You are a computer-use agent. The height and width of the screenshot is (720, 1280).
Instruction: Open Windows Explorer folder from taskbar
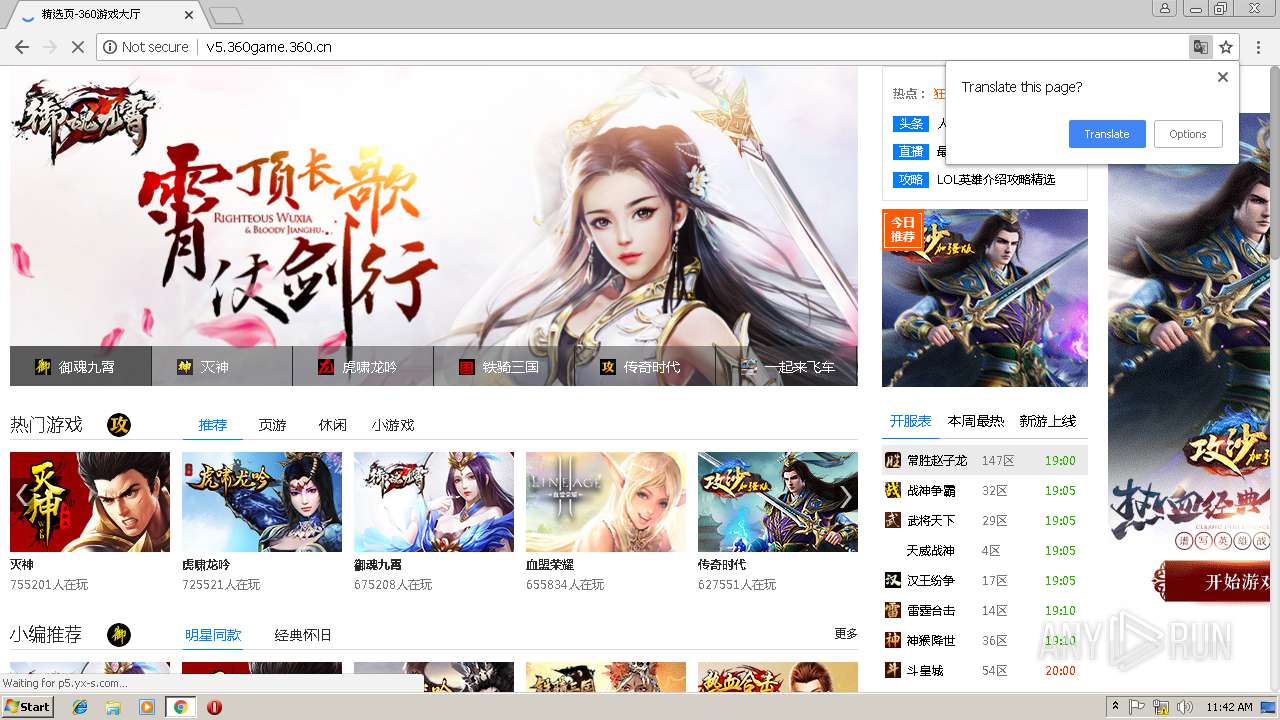pyautogui.click(x=113, y=707)
